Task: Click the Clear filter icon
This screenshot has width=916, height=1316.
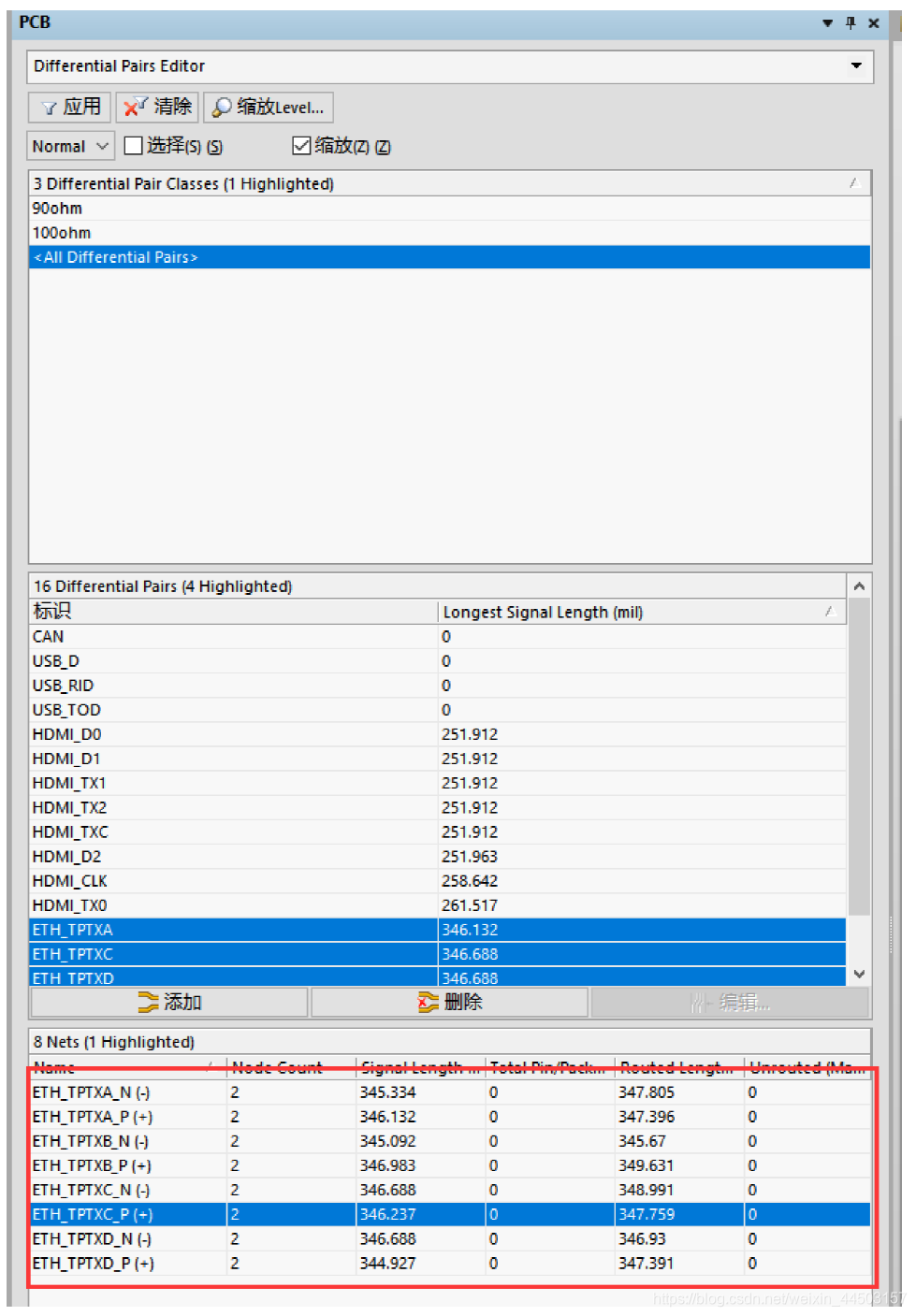Action: (x=136, y=108)
